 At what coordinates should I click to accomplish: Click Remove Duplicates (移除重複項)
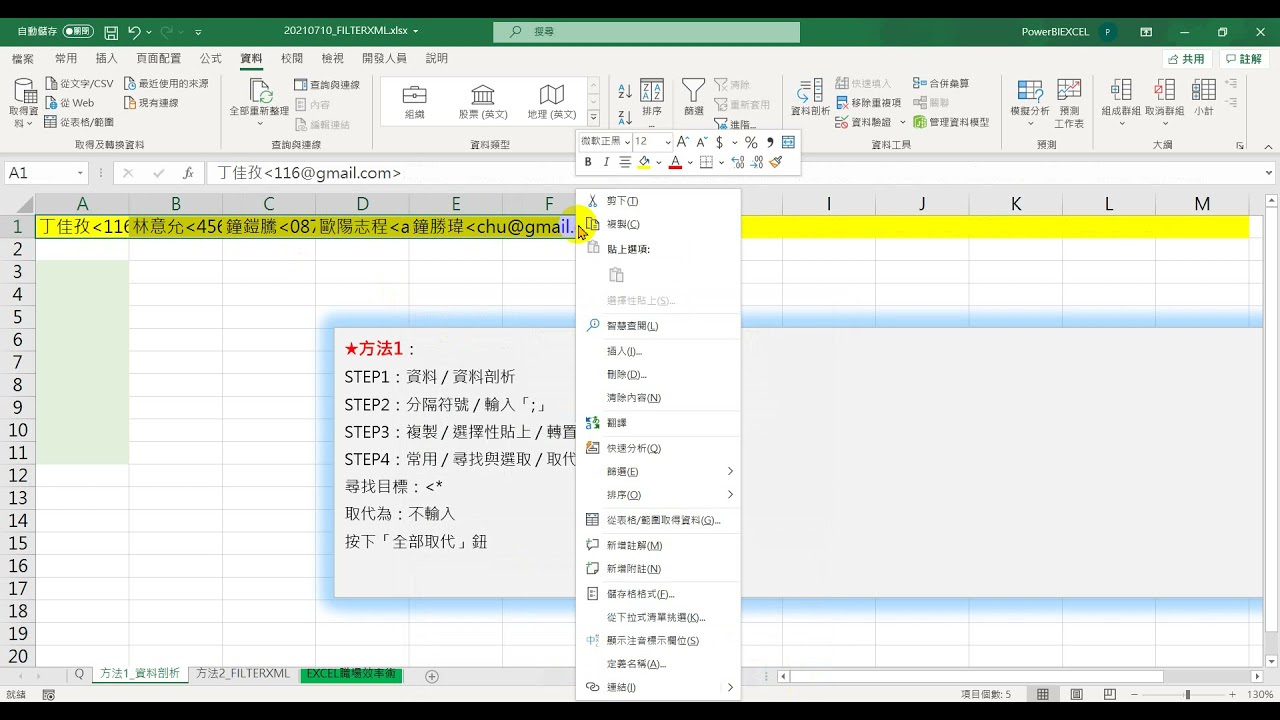pos(868,103)
